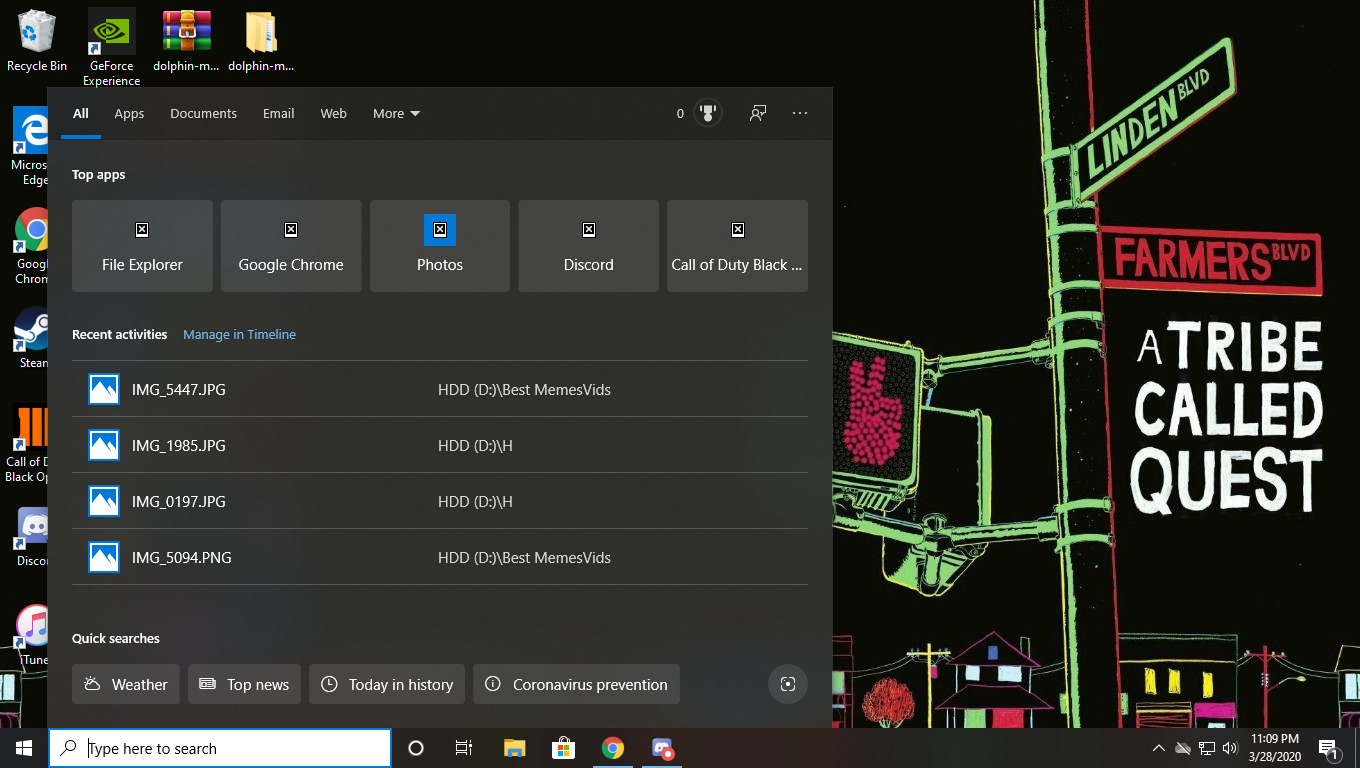Open Call of Duty Black Ops desktop shortcut
Screen dimensions: 1360x768
pyautogui.click(x=28, y=443)
